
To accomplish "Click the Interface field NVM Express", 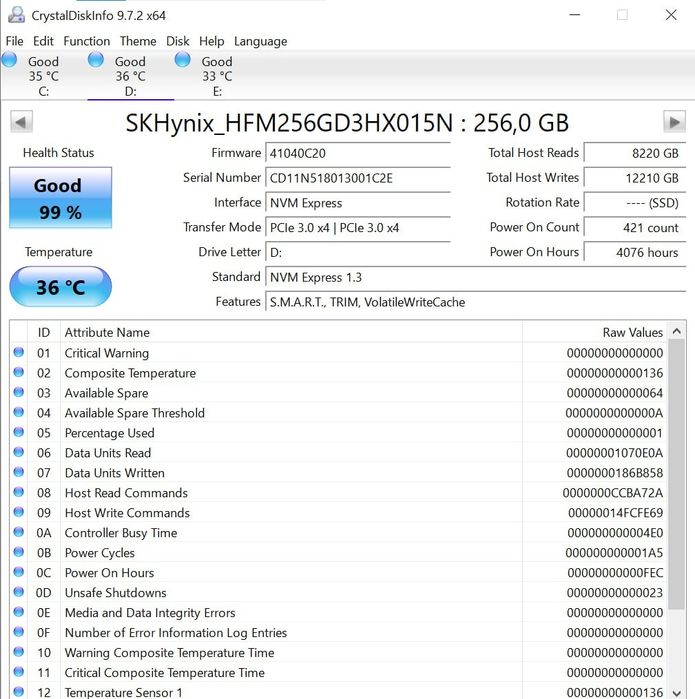I will pyautogui.click(x=358, y=203).
